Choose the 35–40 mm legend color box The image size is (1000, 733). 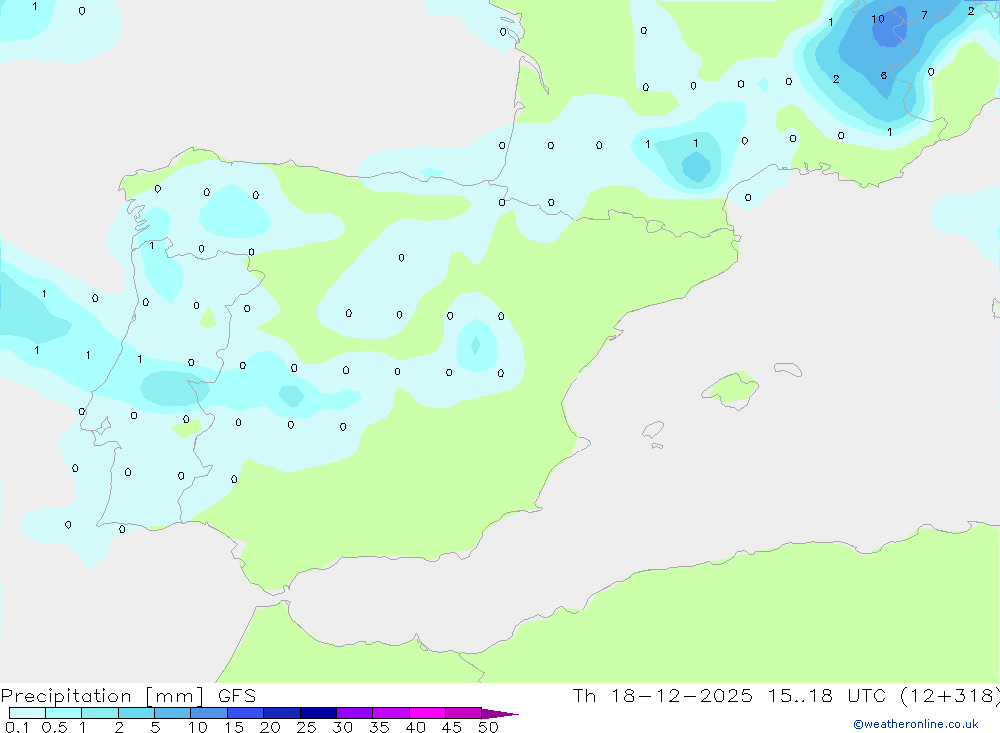coord(391,713)
